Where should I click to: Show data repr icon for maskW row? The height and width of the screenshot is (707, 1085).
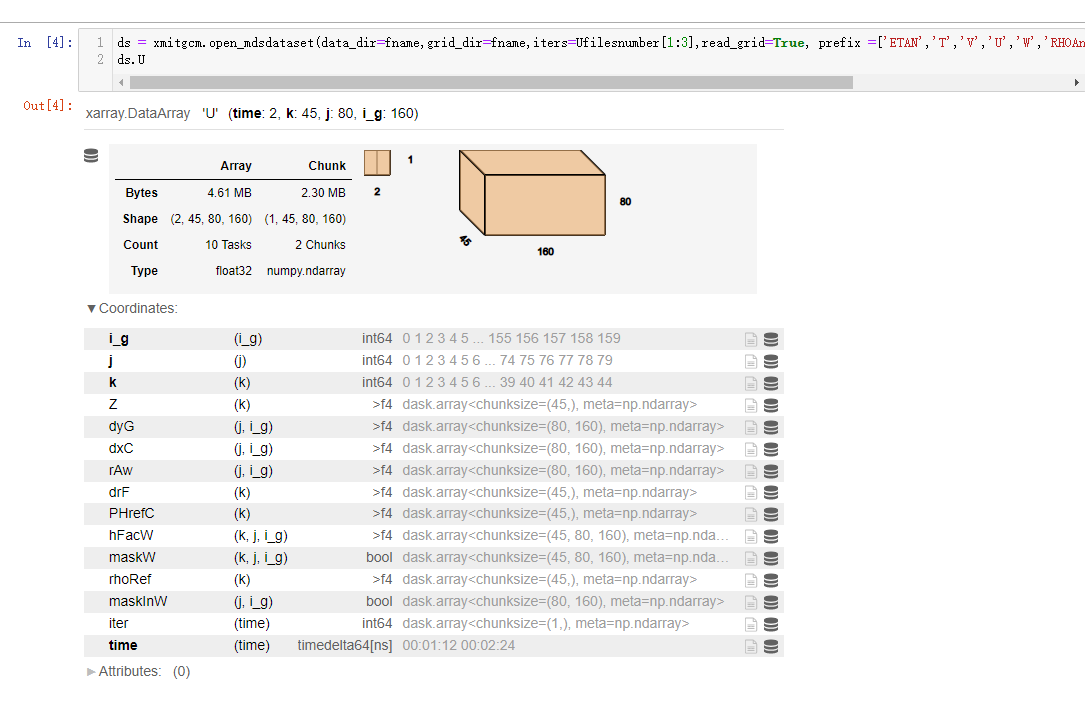click(x=771, y=558)
